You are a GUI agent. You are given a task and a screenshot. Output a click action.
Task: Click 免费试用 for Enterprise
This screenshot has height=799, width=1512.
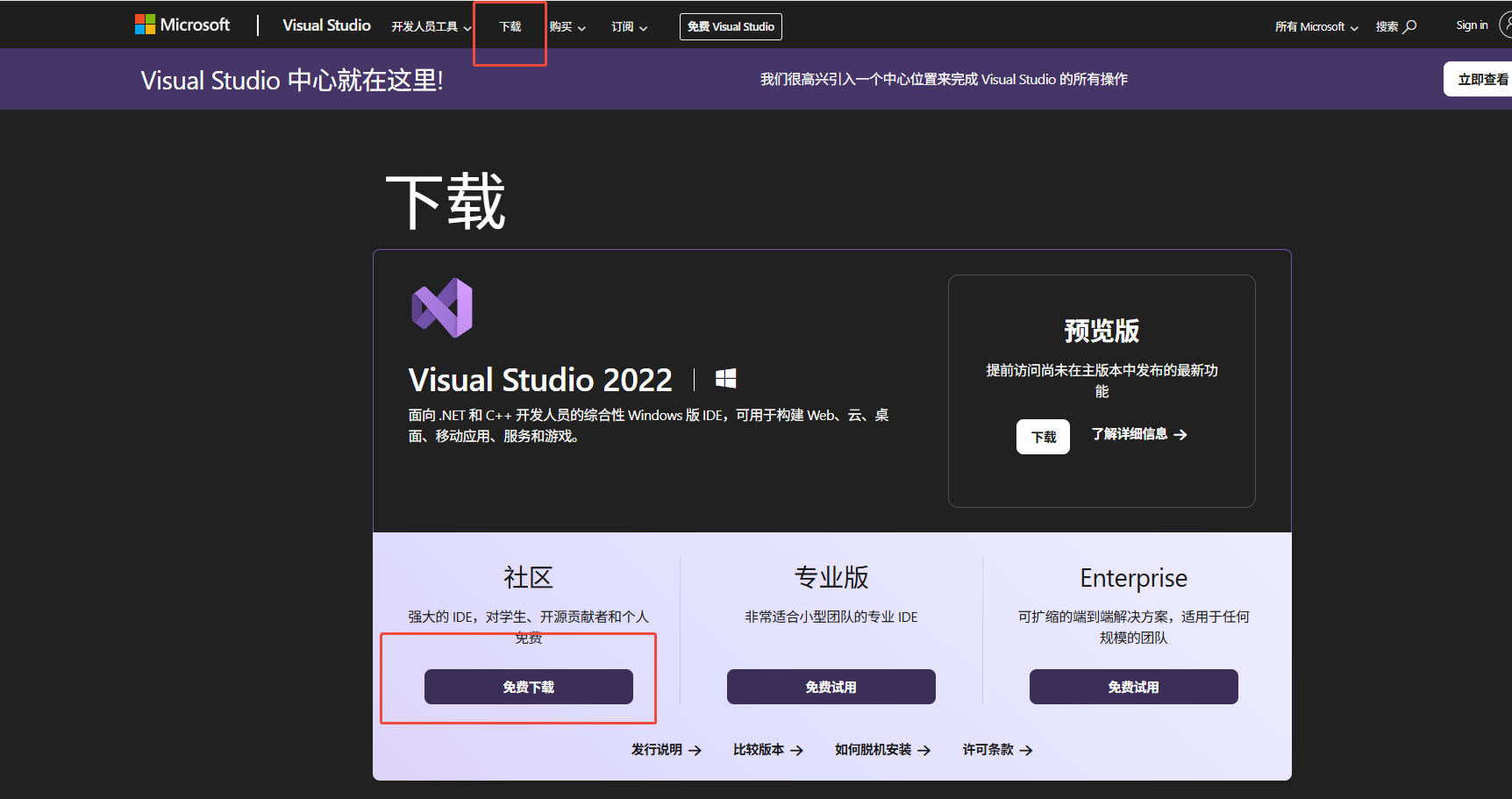pos(1134,687)
